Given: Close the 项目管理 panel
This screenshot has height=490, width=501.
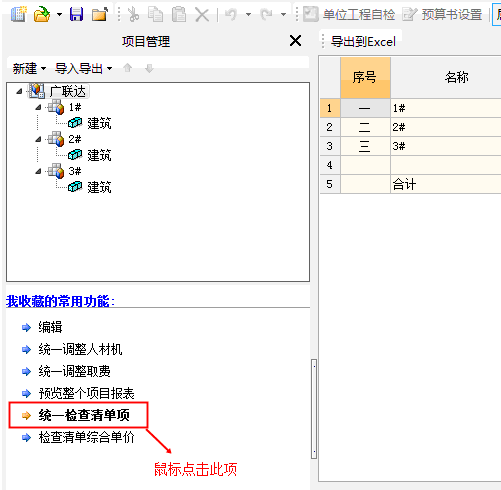Looking at the screenshot, I should click(x=295, y=41).
